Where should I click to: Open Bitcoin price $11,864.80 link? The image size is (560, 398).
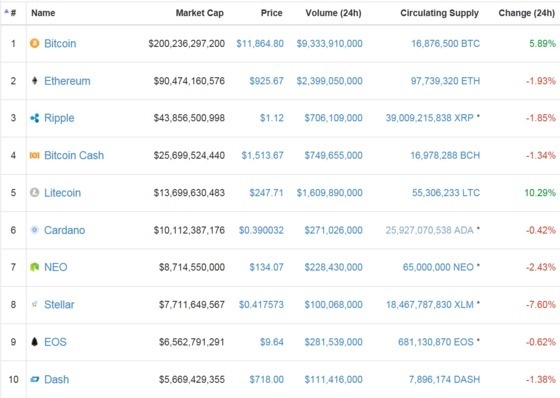[260, 44]
